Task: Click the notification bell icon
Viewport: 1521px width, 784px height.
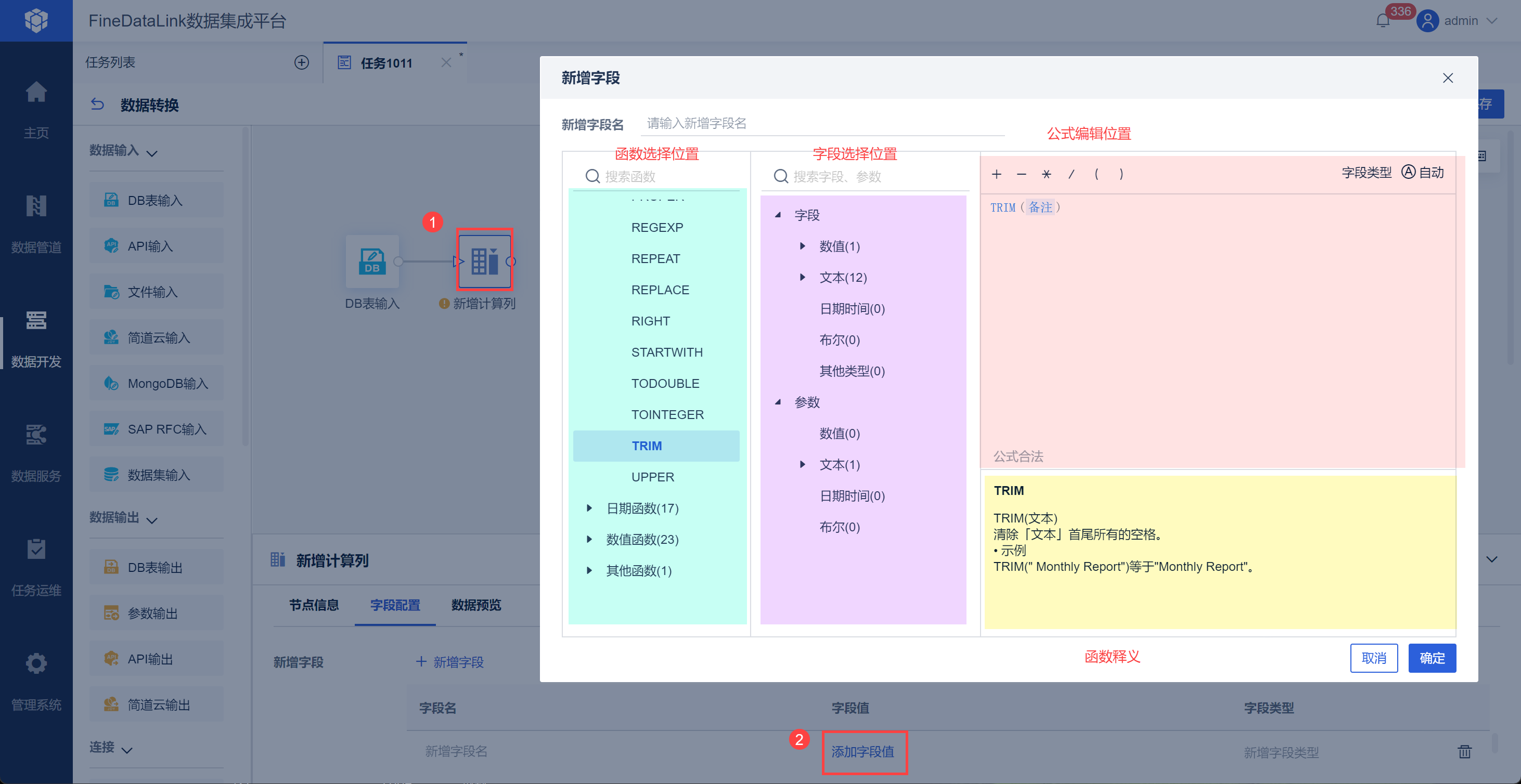Action: pos(1382,21)
